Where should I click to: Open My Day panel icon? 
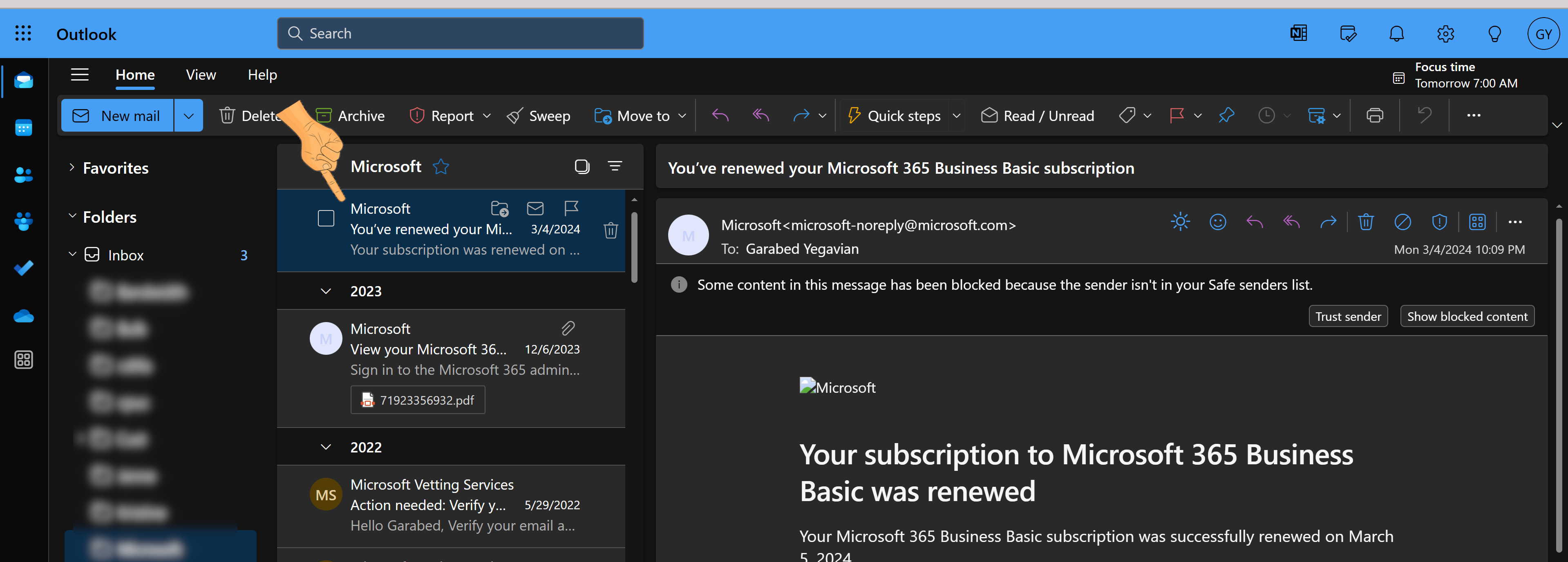pos(1348,34)
